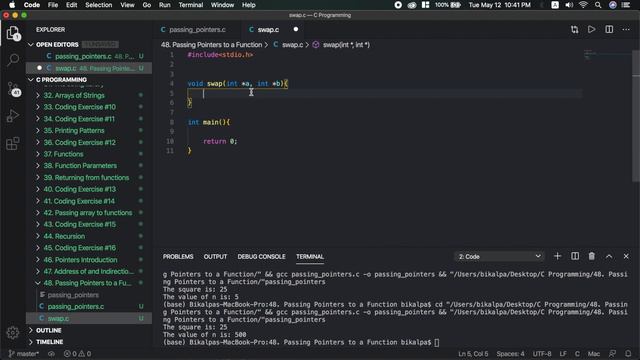This screenshot has width=640, height=360.
Task: Close the terminal panel
Action: [626, 256]
